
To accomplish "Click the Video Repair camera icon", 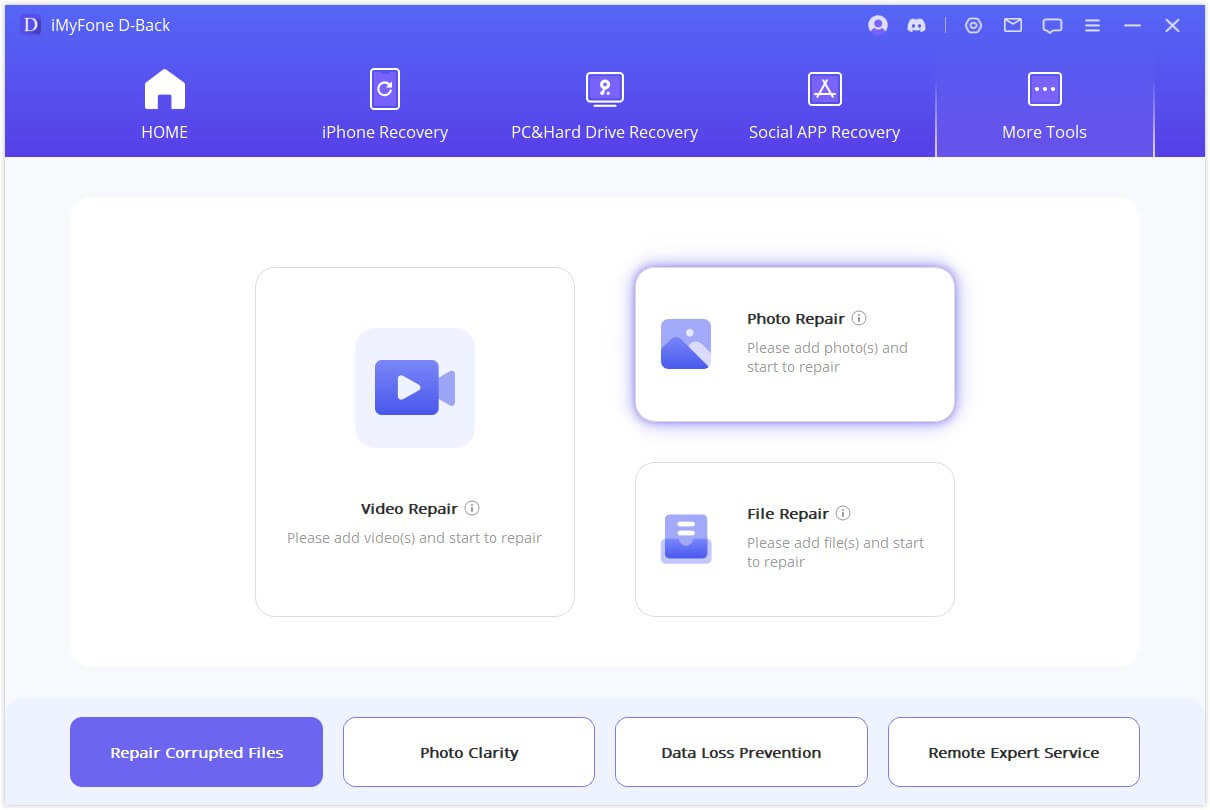I will [x=415, y=387].
